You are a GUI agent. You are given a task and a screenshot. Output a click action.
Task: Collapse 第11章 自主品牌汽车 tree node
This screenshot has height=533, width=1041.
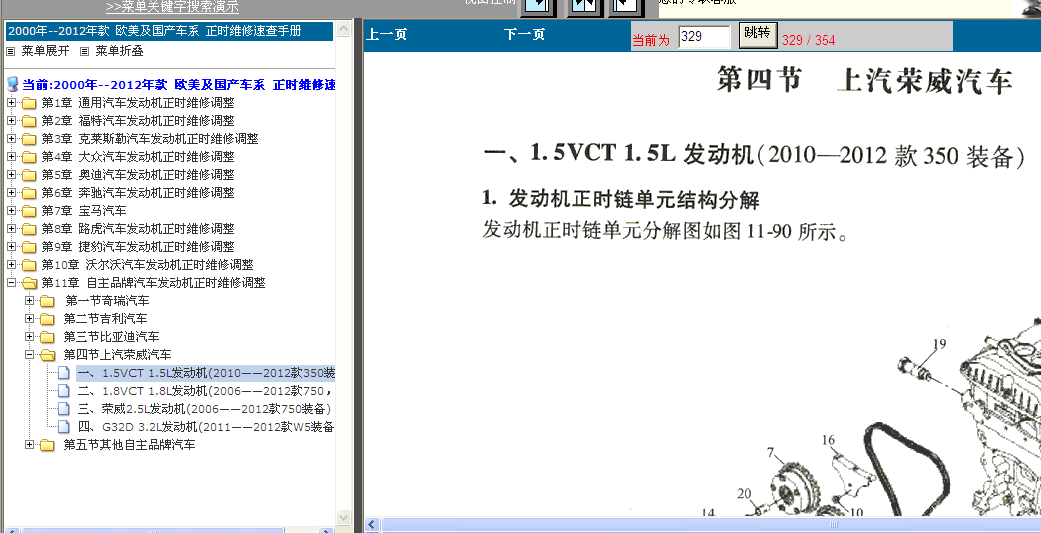pos(11,282)
